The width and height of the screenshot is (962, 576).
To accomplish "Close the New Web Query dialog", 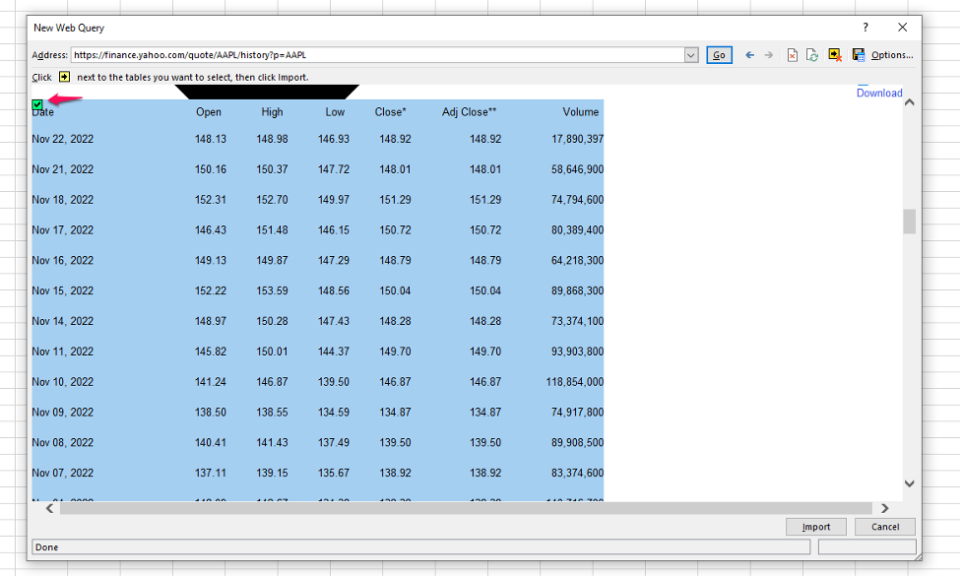I will click(902, 28).
